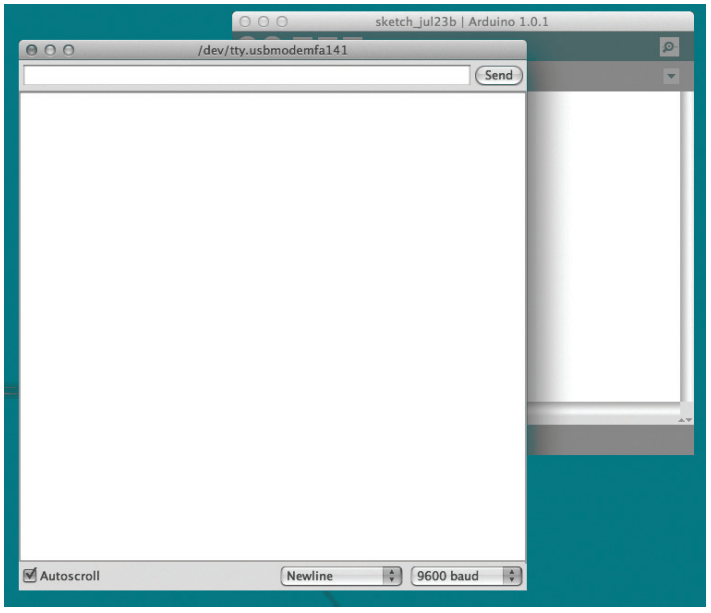Click the Arduino console resize arrows
711x613 pixels.
click(685, 420)
